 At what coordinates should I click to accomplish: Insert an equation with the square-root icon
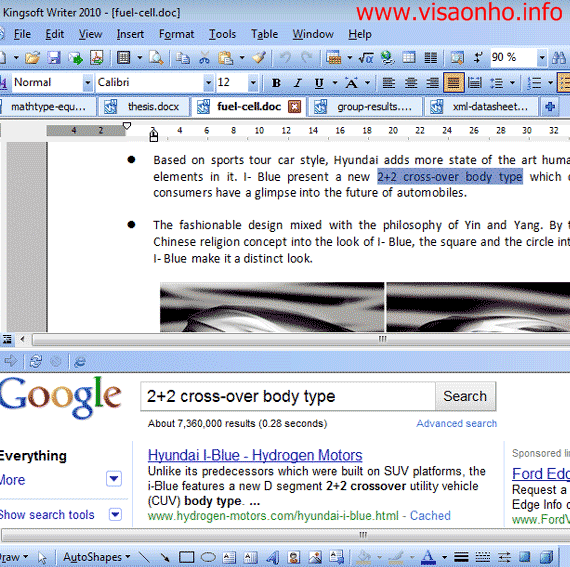[x=366, y=57]
